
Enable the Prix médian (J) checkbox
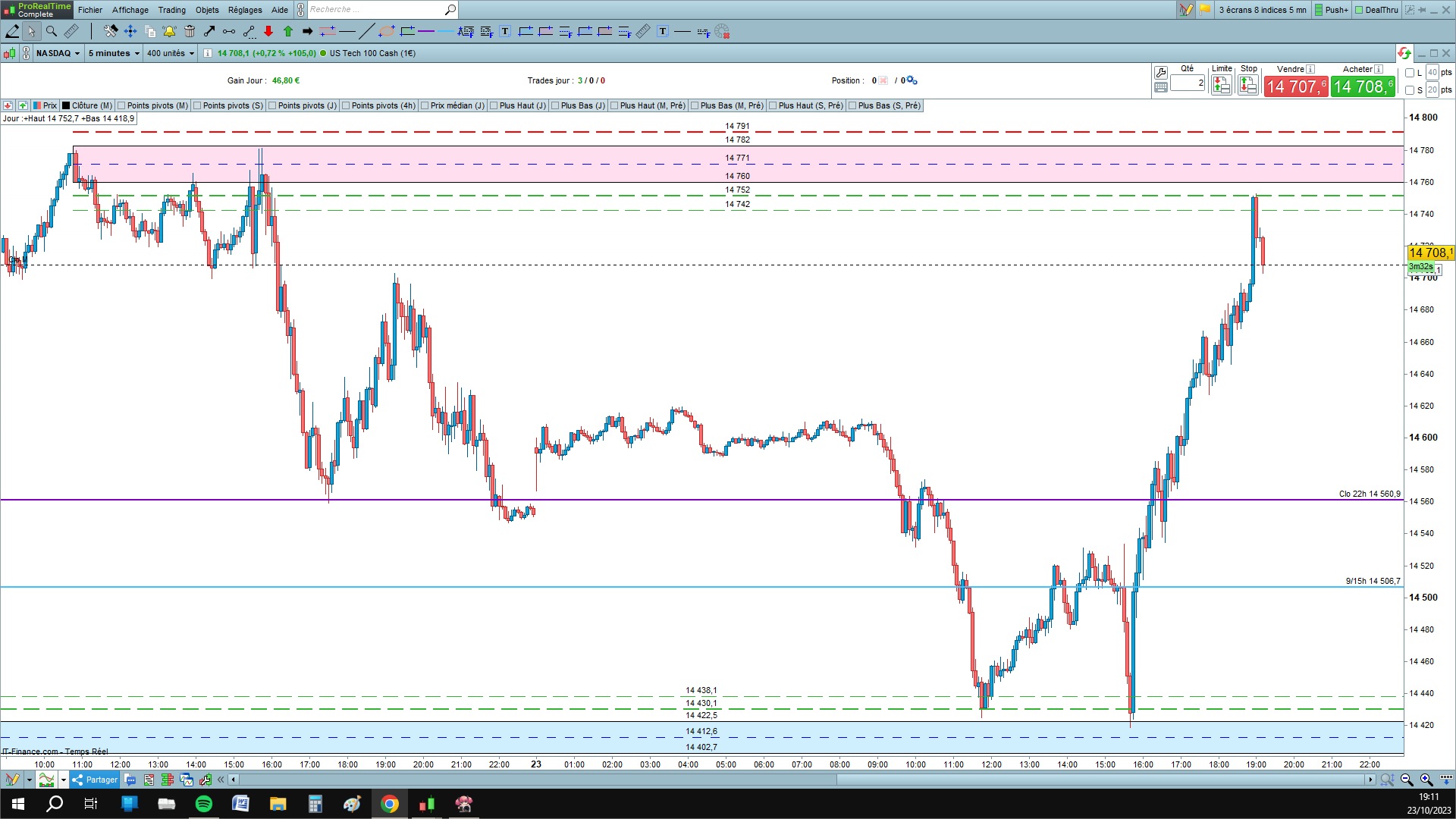click(x=425, y=105)
